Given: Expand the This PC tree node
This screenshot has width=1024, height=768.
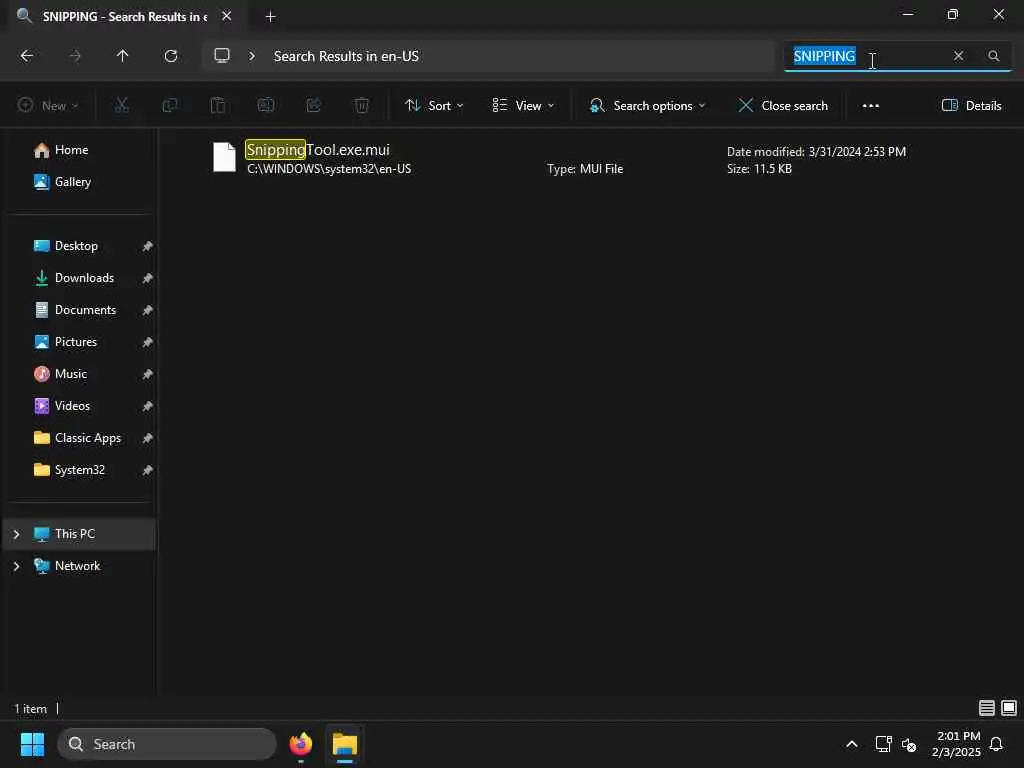Looking at the screenshot, I should point(16,534).
